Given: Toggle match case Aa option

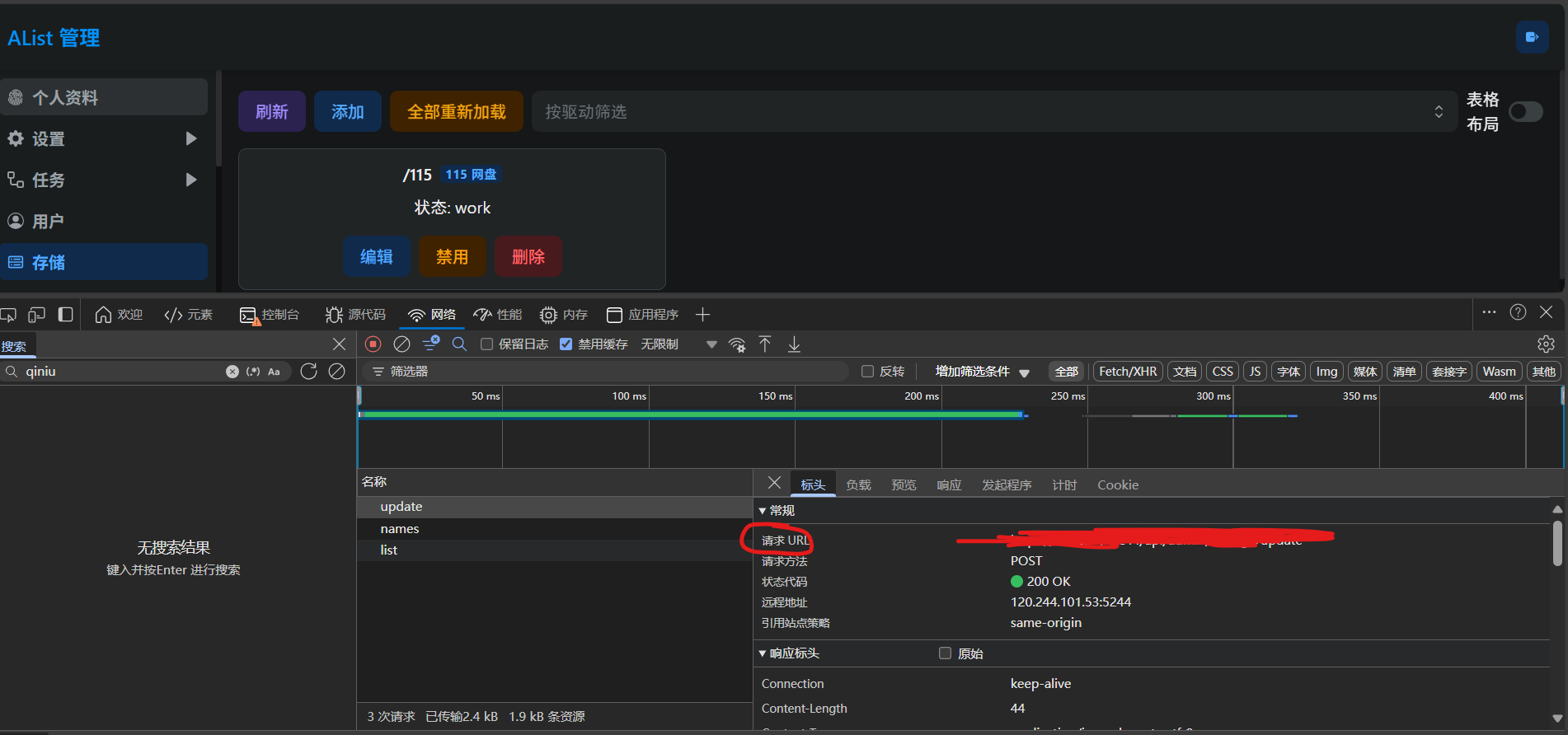Looking at the screenshot, I should [x=275, y=372].
